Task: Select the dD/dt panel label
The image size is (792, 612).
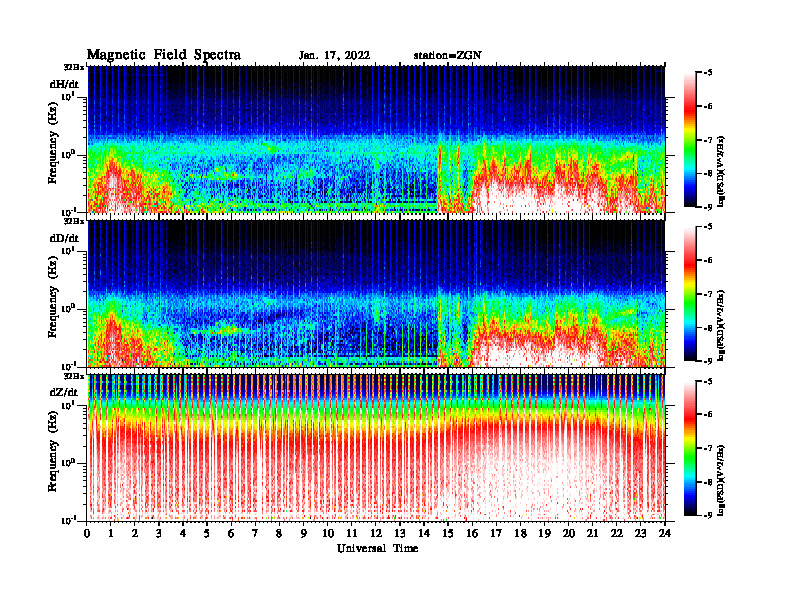Action: [64, 238]
